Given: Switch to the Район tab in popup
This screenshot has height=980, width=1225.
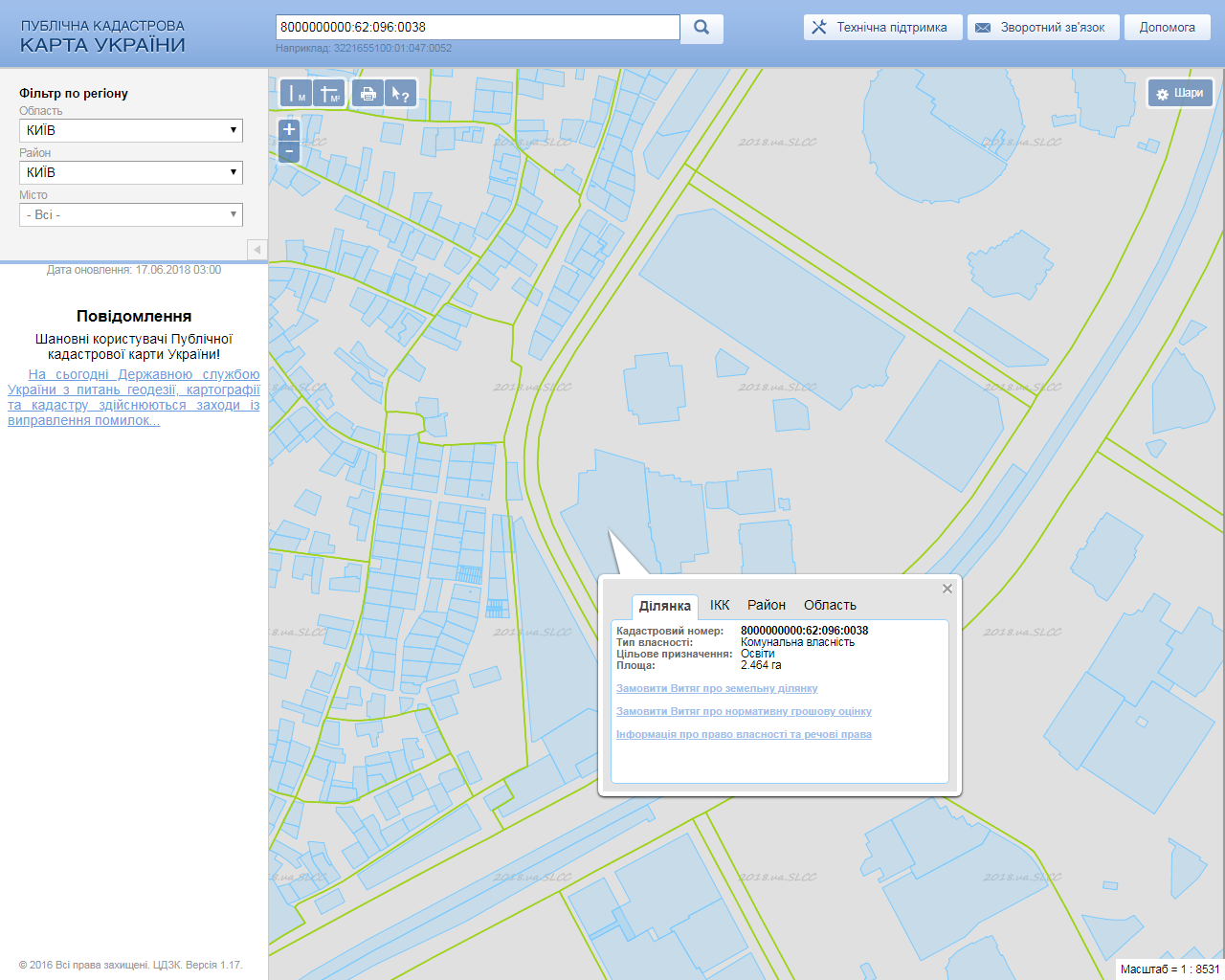Looking at the screenshot, I should click(767, 605).
